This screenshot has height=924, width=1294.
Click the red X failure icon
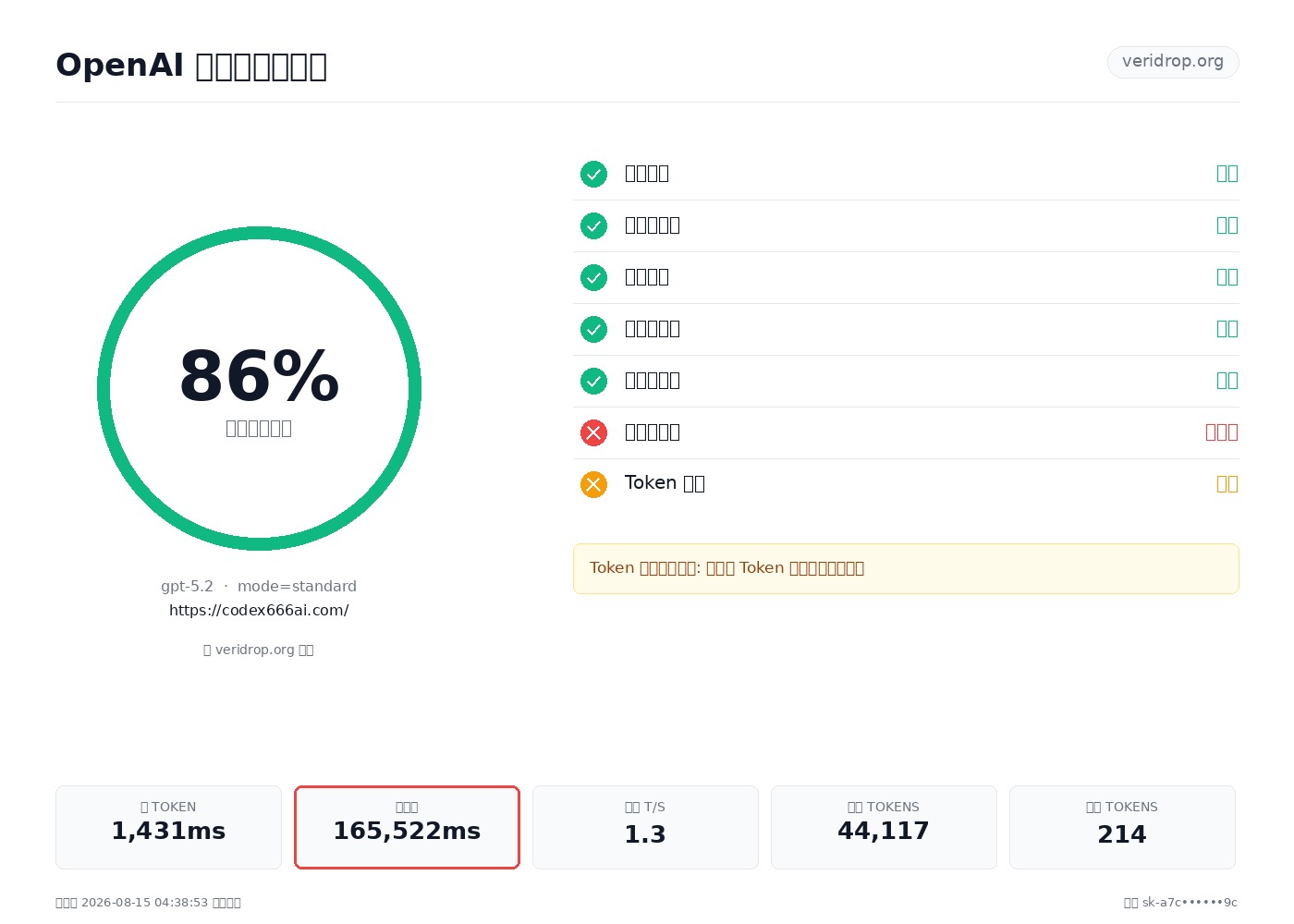pos(593,432)
